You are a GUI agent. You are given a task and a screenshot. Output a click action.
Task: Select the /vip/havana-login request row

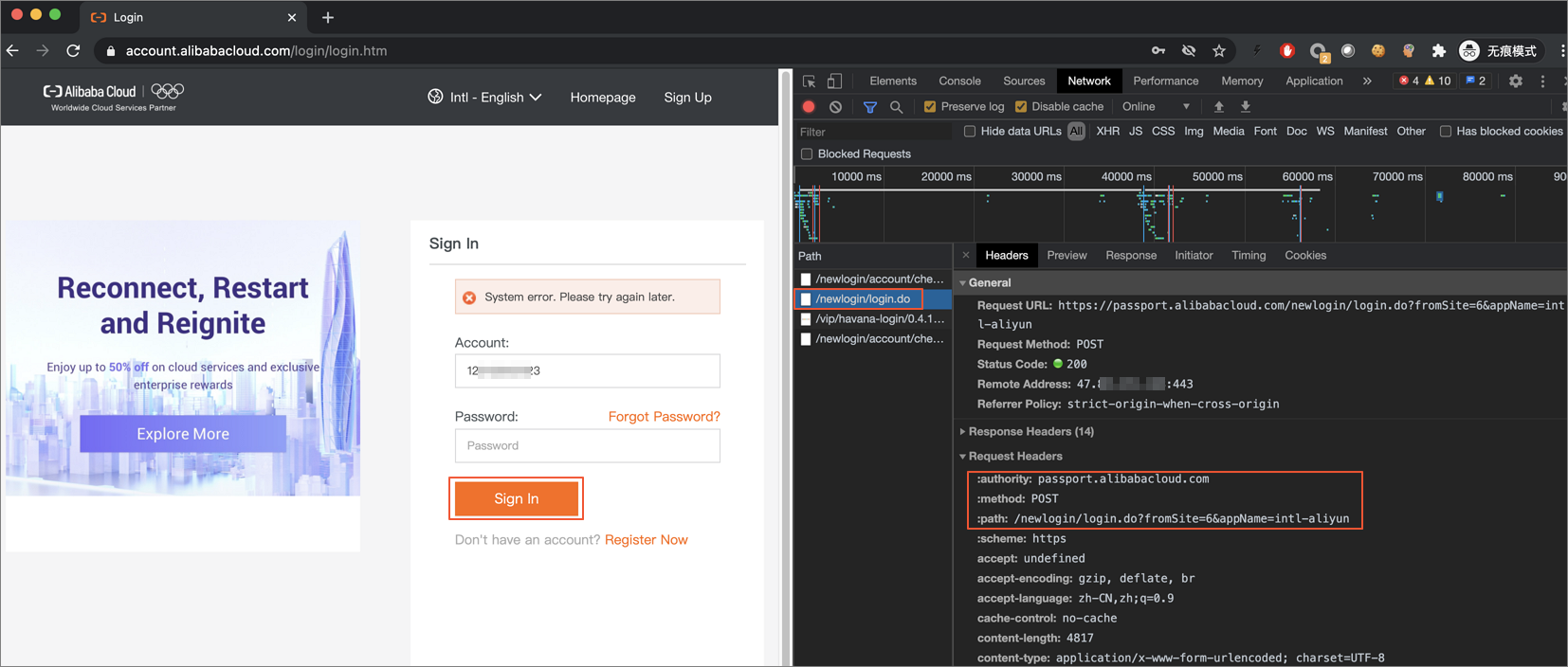point(872,319)
